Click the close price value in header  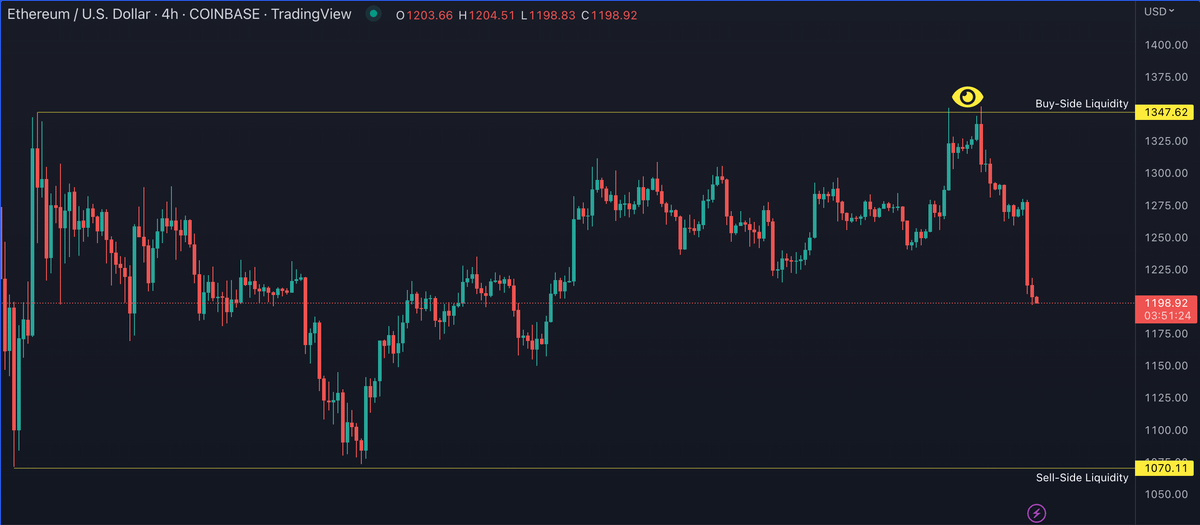coord(614,15)
